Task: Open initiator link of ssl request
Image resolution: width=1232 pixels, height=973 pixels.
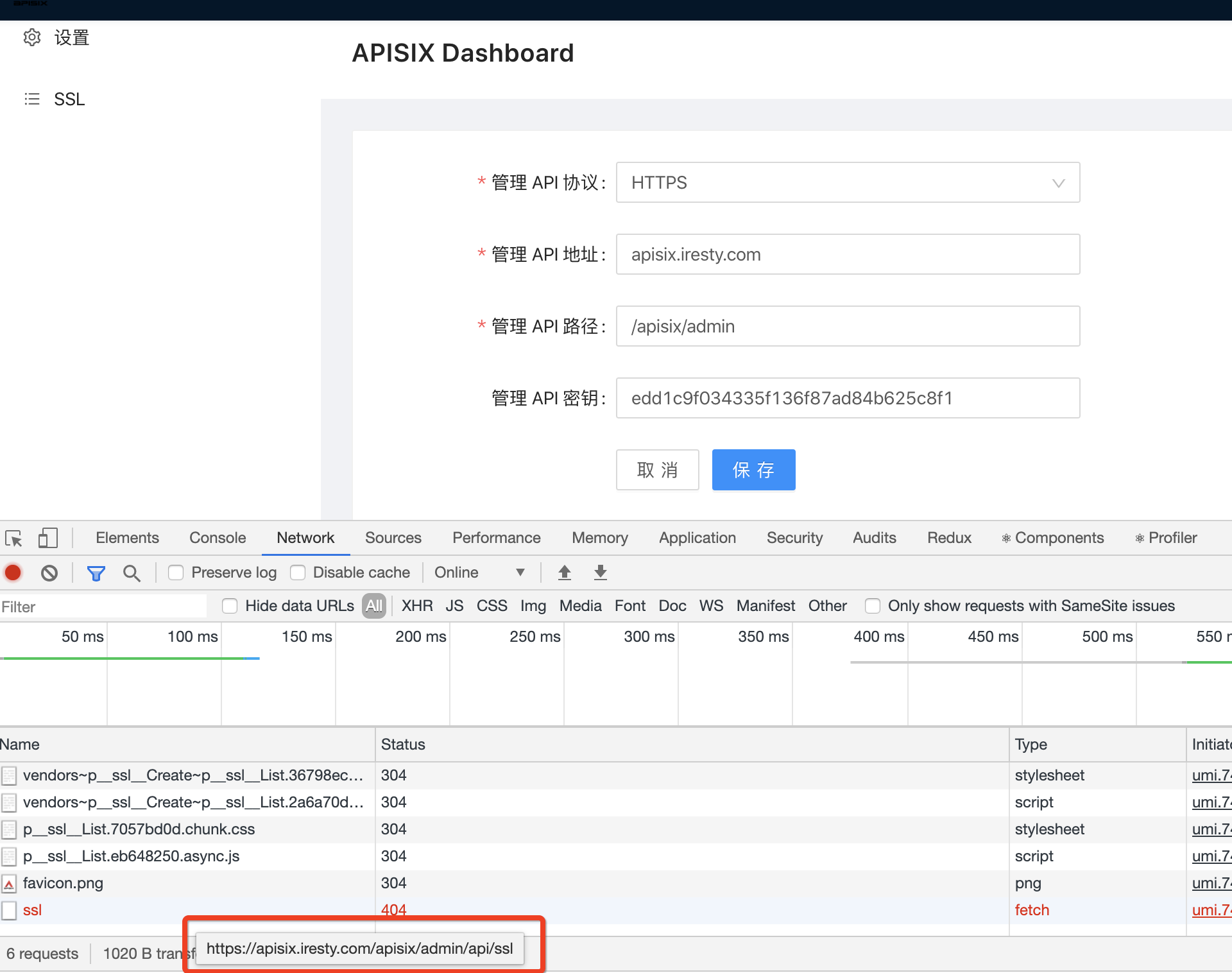Action: [1211, 910]
